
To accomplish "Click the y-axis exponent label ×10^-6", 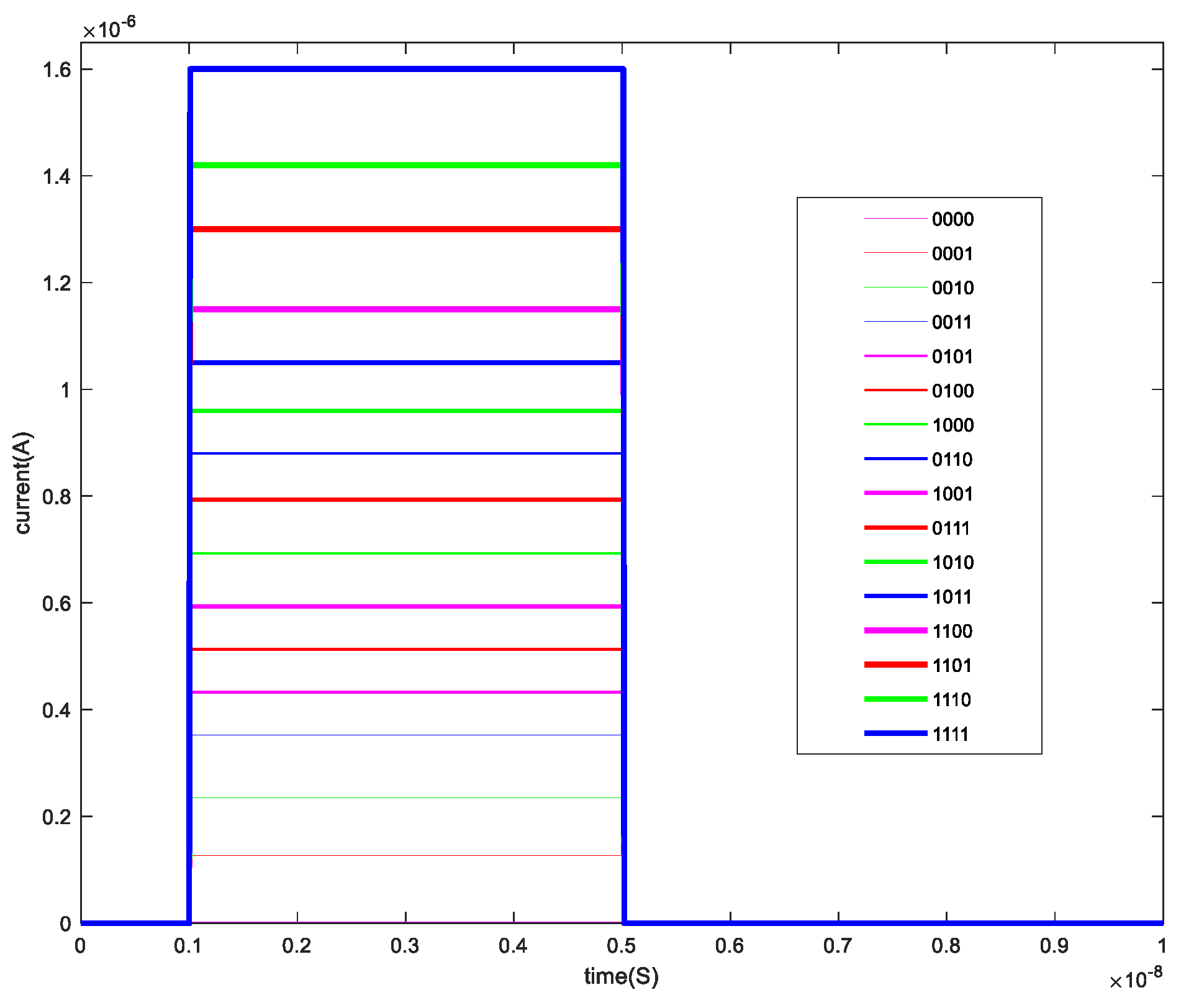I will 109,28.
